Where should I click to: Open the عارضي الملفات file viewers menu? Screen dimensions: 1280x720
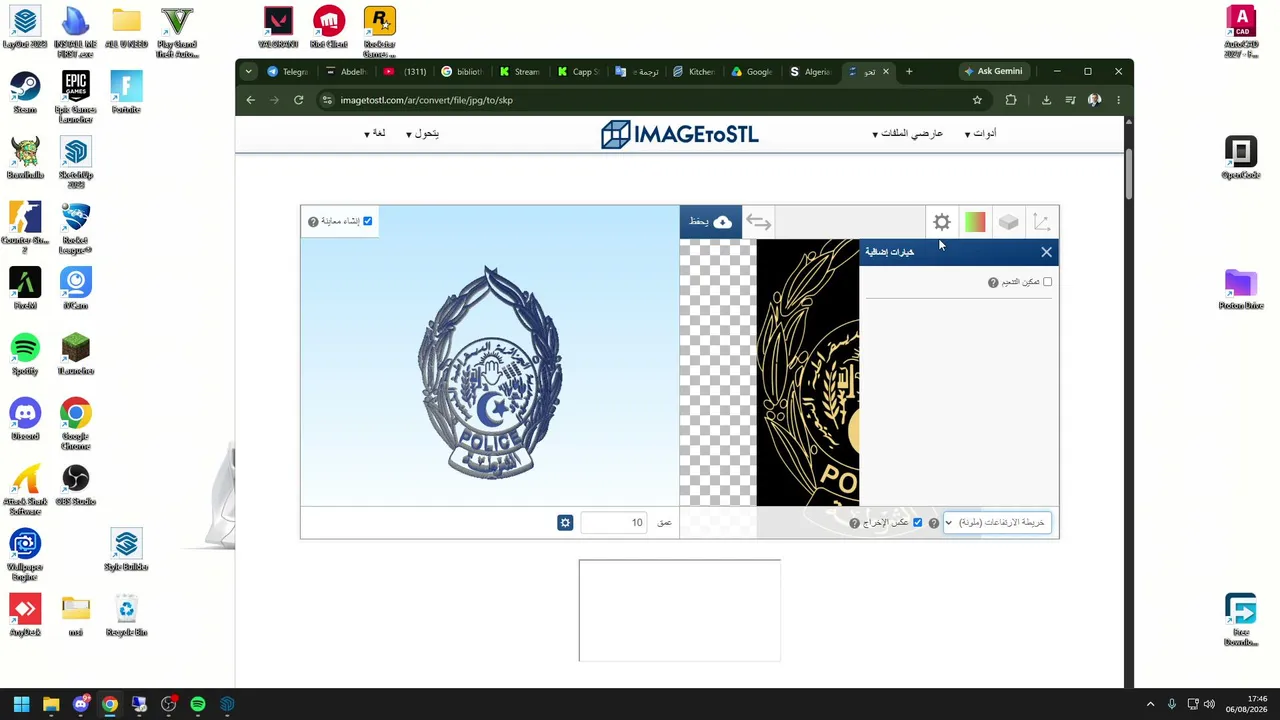pos(907,134)
